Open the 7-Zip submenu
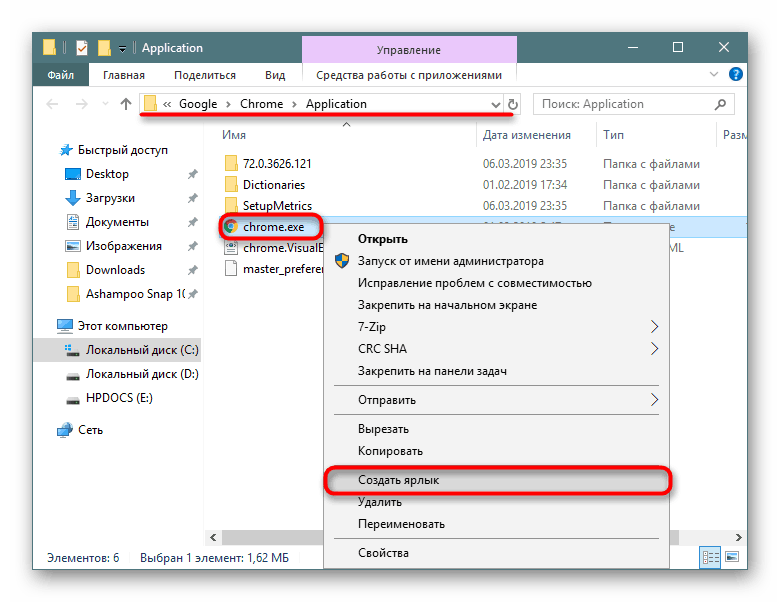Image resolution: width=780 pixels, height=602 pixels. click(495, 327)
